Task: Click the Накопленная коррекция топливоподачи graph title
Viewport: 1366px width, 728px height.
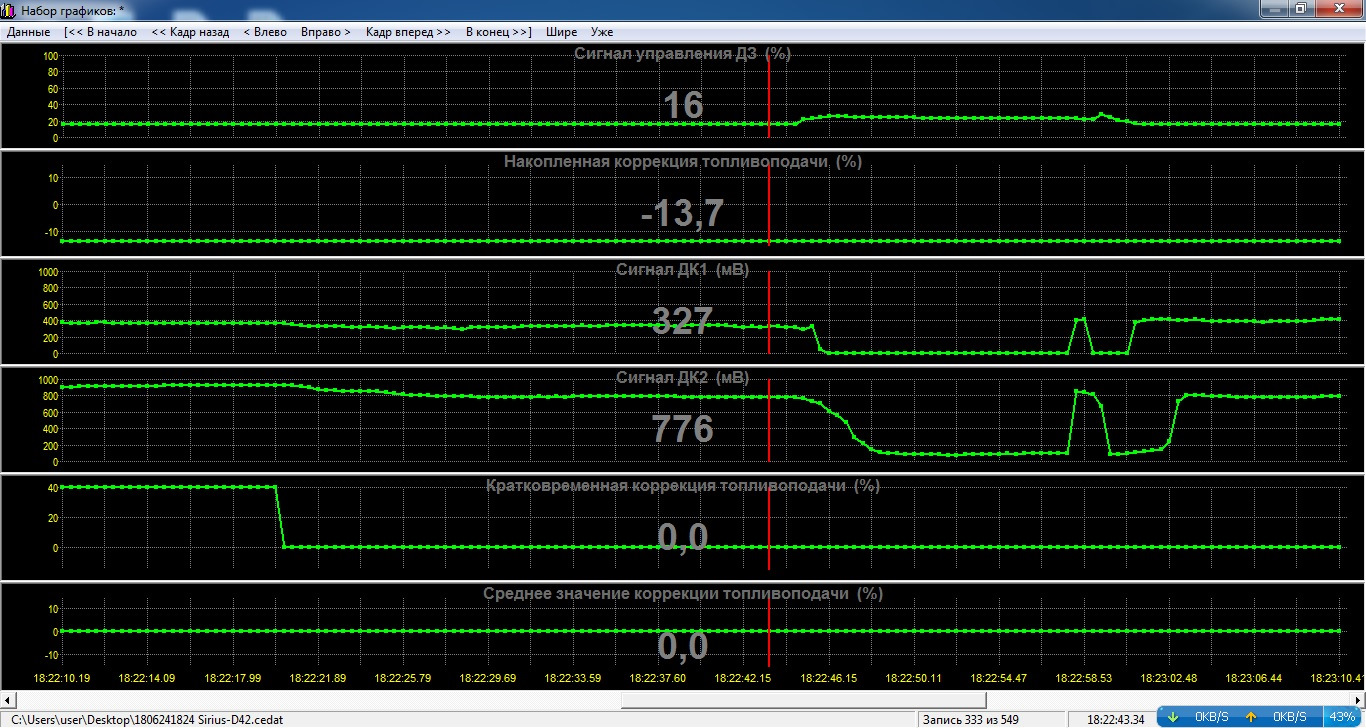Action: click(683, 161)
